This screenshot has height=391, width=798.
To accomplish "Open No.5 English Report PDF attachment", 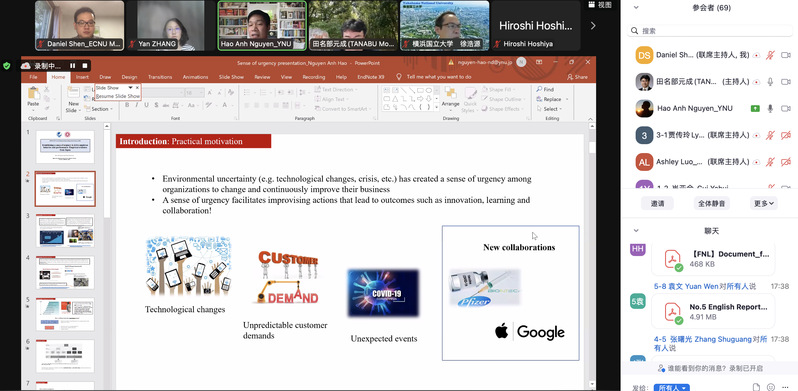I will [x=713, y=312].
